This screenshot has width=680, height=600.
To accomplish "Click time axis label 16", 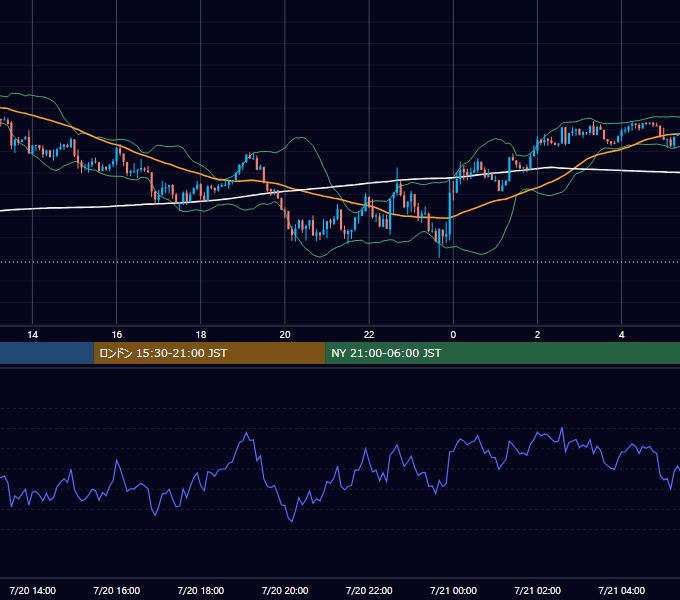I will (x=117, y=335).
